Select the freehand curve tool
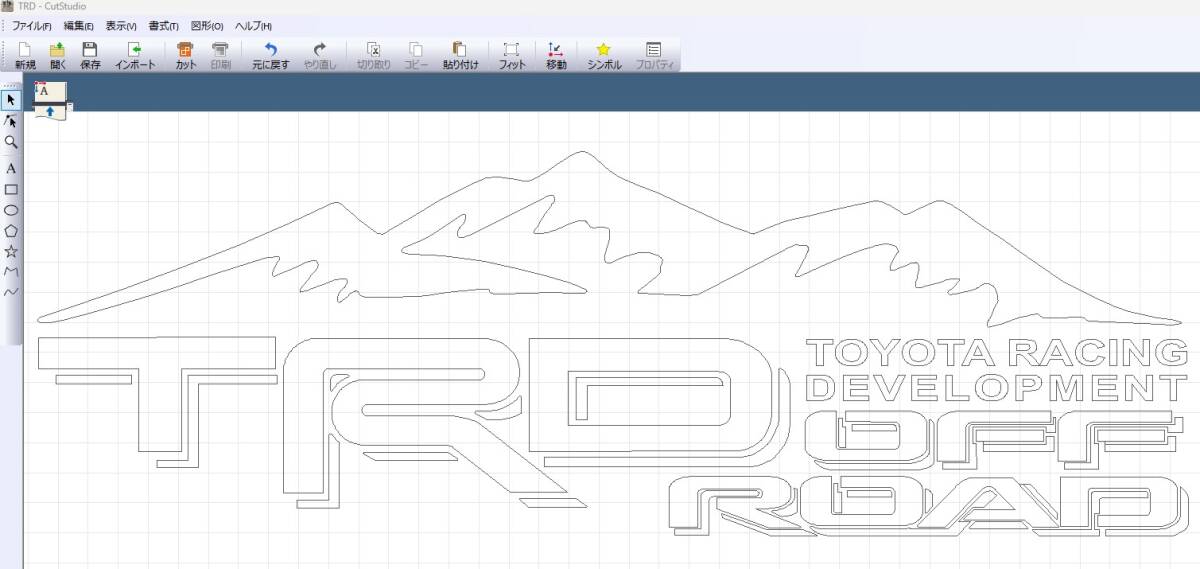Viewport: 1200px width, 569px height. (11, 292)
